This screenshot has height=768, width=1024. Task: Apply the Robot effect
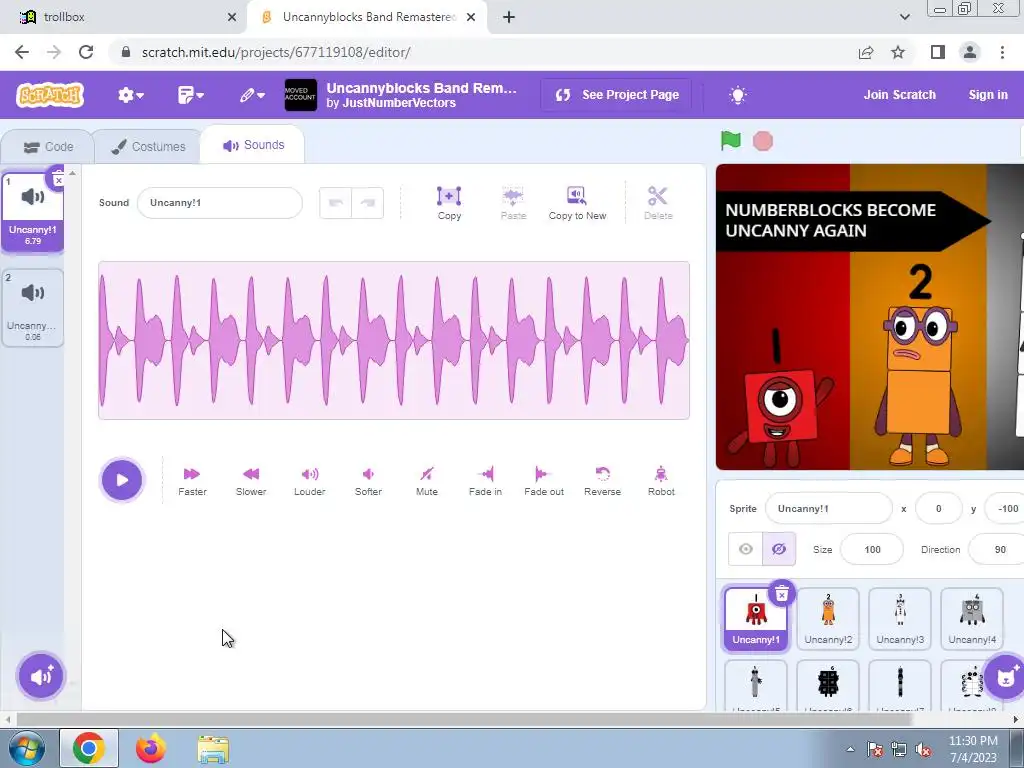(x=661, y=481)
